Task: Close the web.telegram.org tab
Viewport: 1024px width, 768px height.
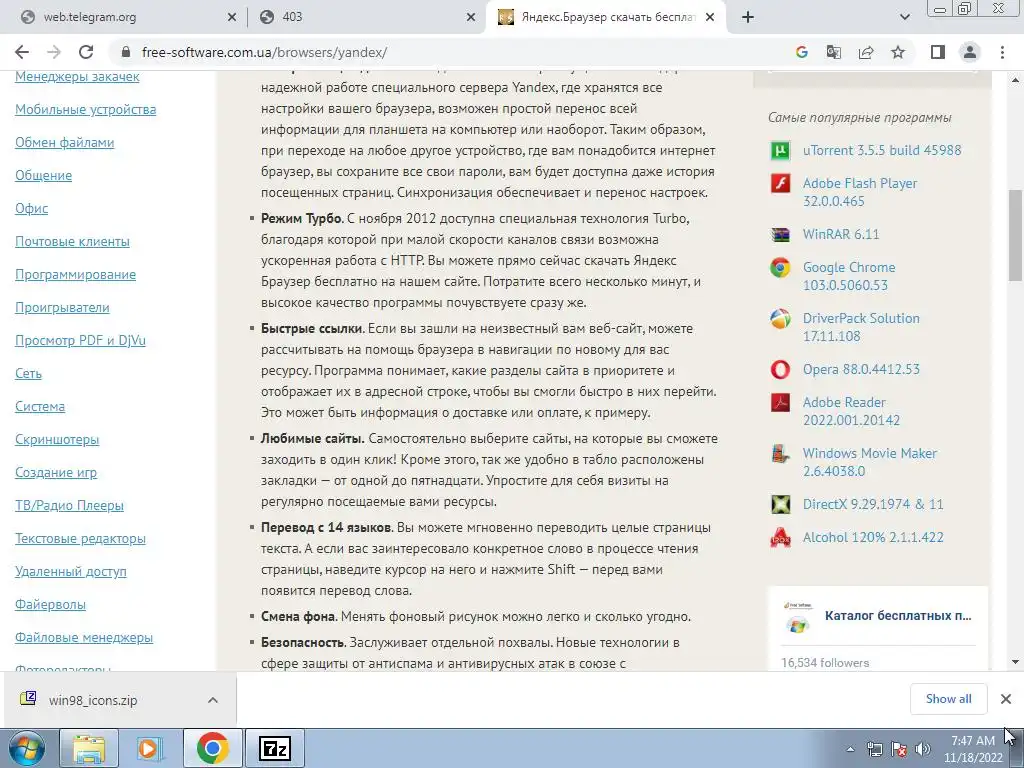Action: click(x=232, y=18)
